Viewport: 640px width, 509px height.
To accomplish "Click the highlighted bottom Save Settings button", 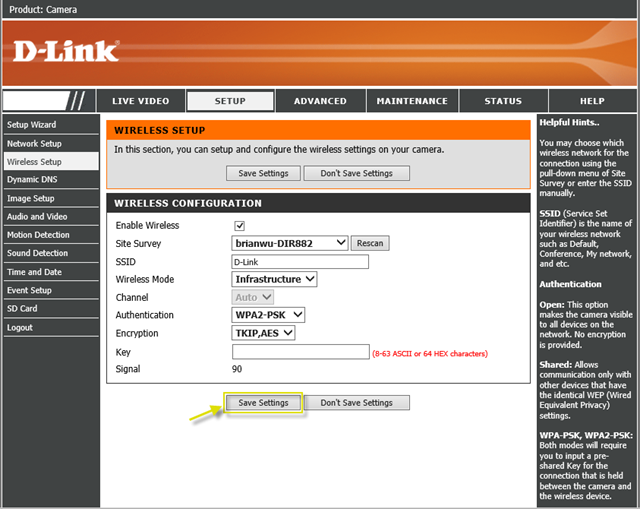I will click(x=263, y=403).
